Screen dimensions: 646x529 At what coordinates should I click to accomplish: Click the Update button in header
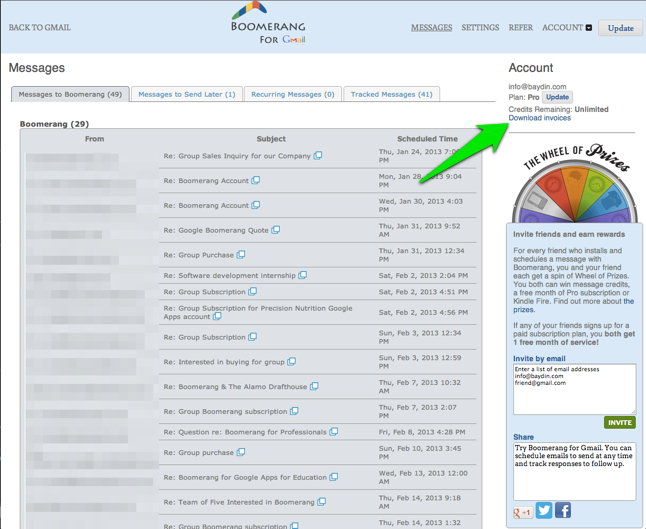pos(620,28)
